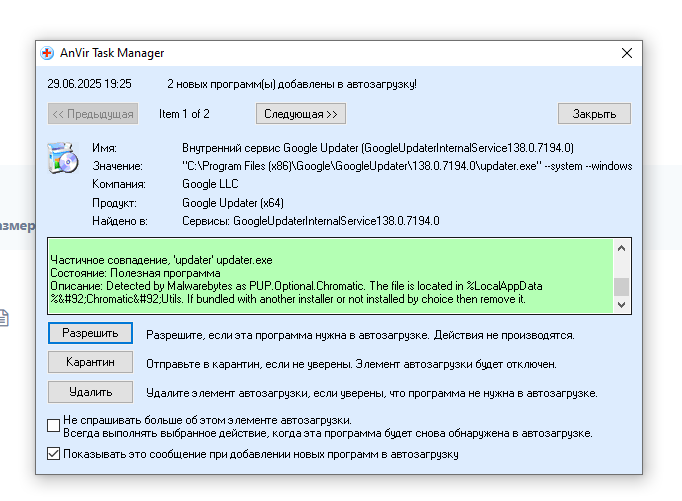
Task: Click the description scrollbar up arrow
Action: click(x=621, y=247)
